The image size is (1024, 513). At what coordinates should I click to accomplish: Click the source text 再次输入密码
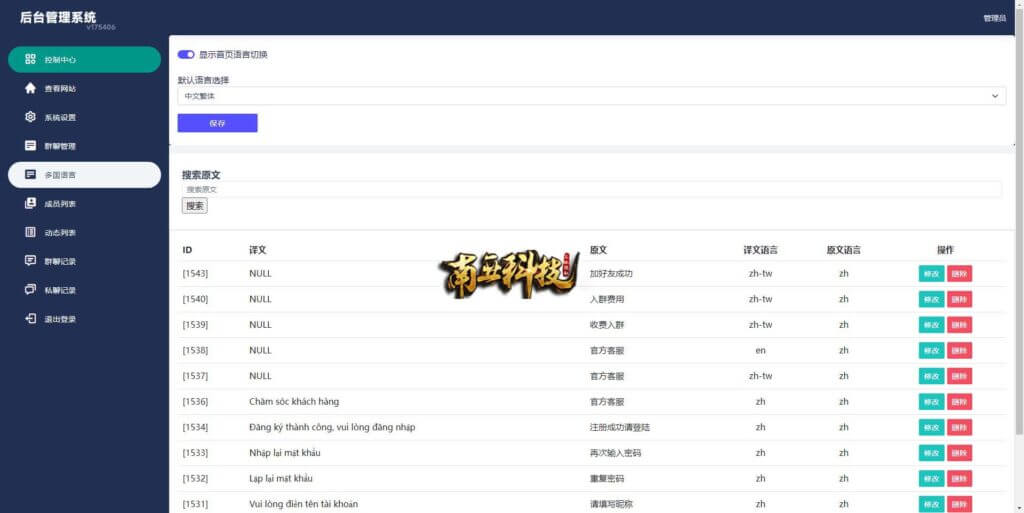pos(615,453)
